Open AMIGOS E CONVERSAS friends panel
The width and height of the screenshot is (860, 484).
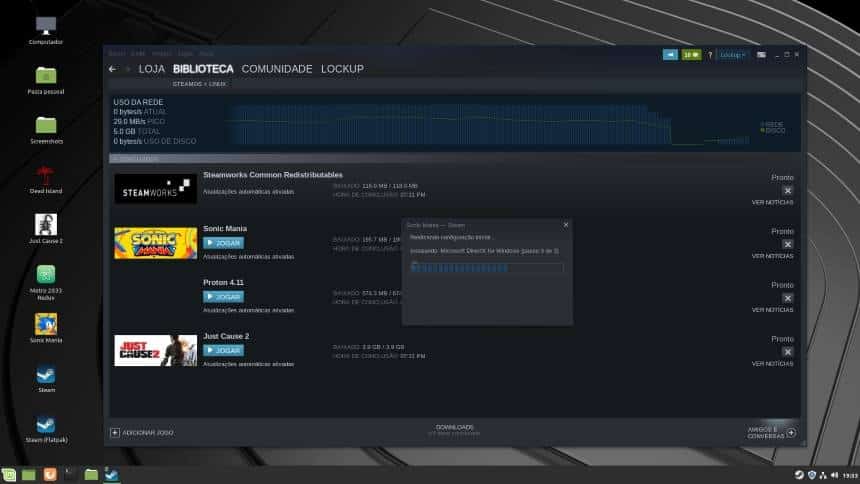coord(772,432)
